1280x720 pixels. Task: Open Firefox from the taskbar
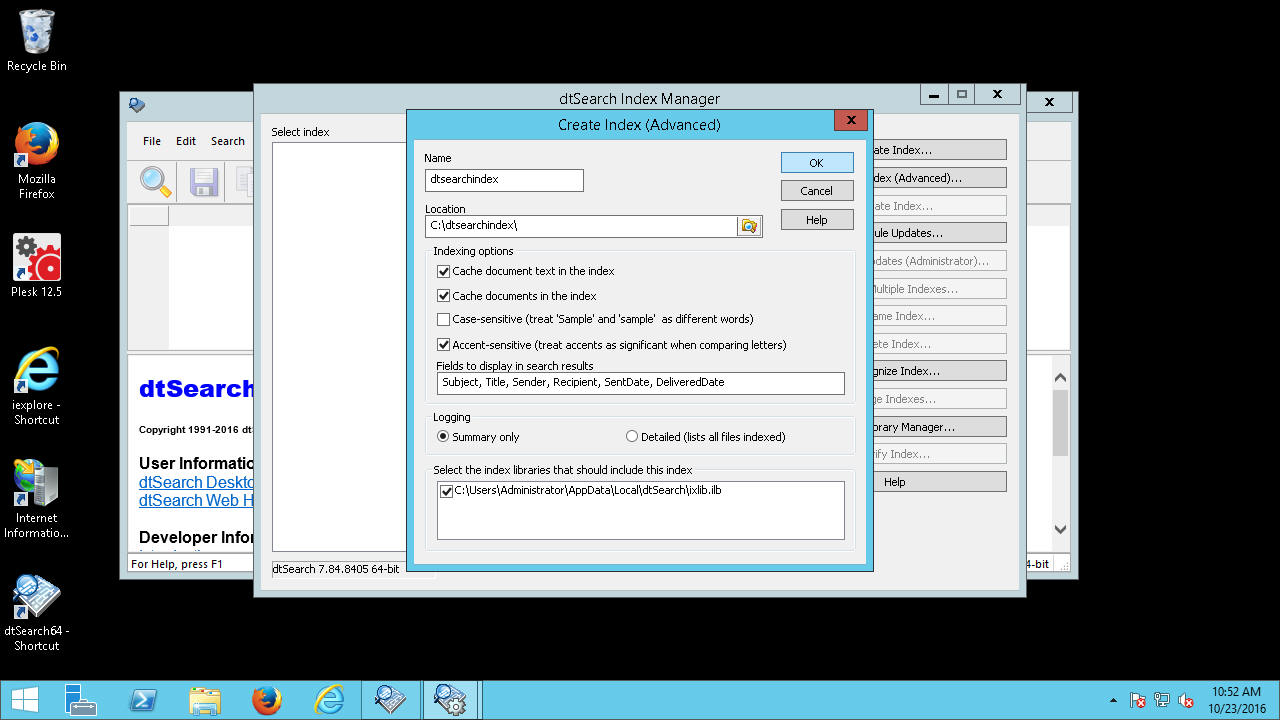coord(267,700)
